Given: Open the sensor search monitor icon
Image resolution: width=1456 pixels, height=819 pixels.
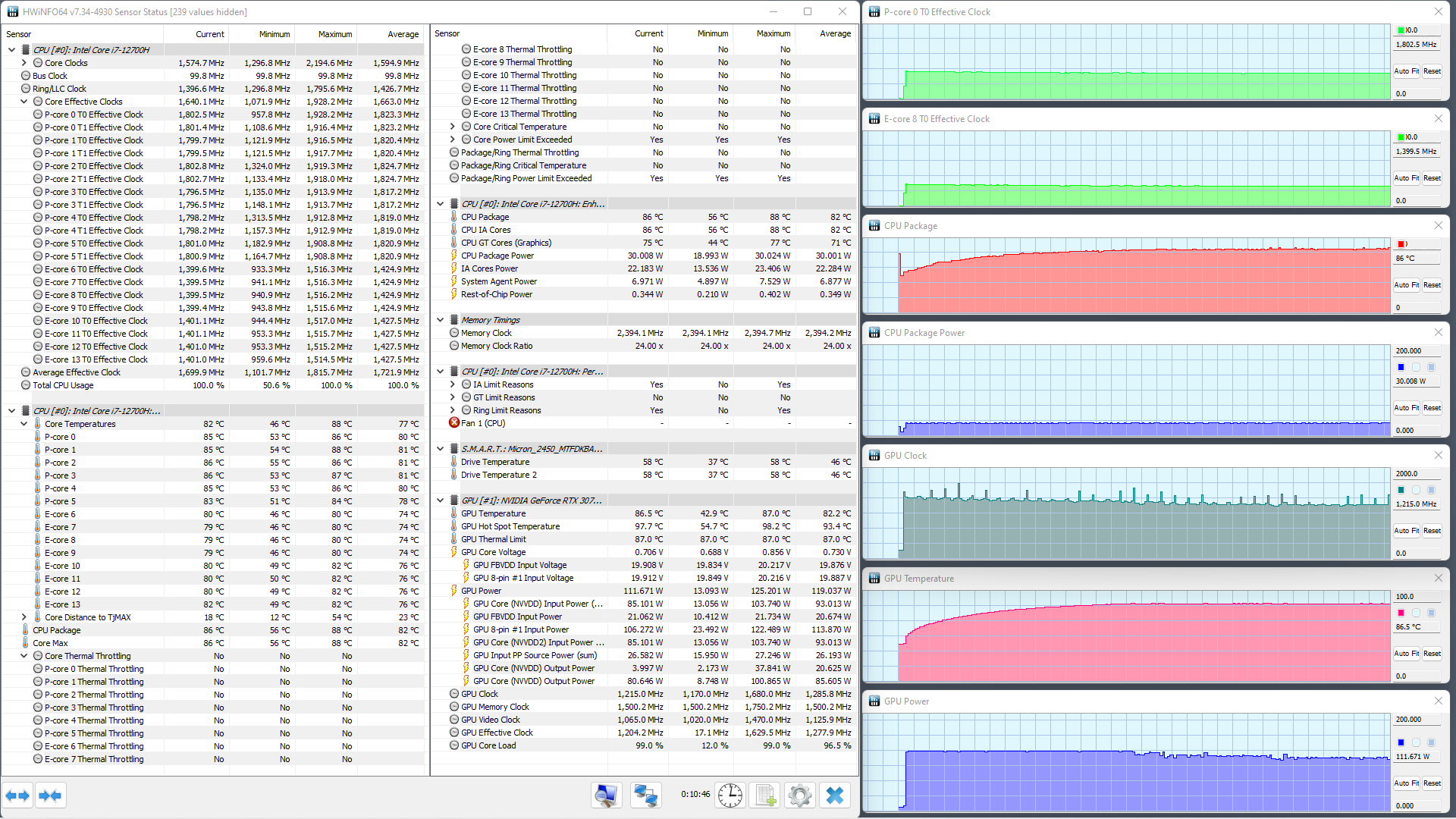Looking at the screenshot, I should [606, 795].
